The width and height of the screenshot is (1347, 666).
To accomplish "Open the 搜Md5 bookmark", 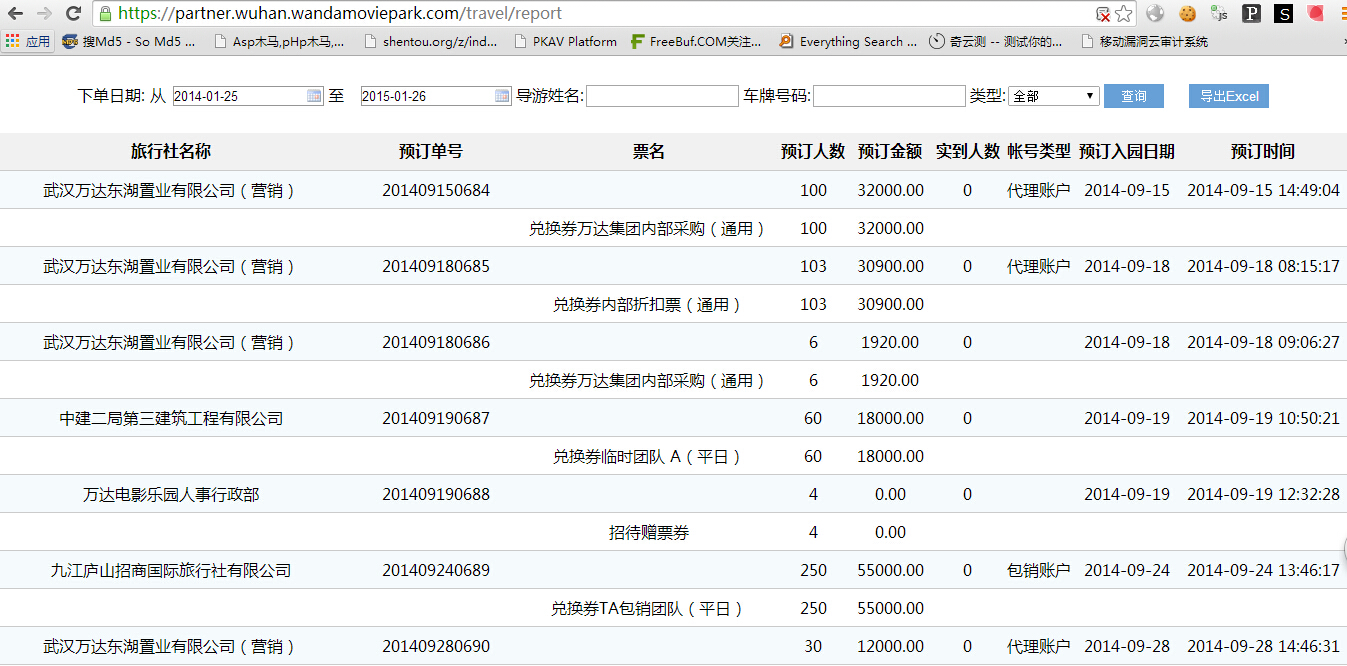I will pos(129,42).
